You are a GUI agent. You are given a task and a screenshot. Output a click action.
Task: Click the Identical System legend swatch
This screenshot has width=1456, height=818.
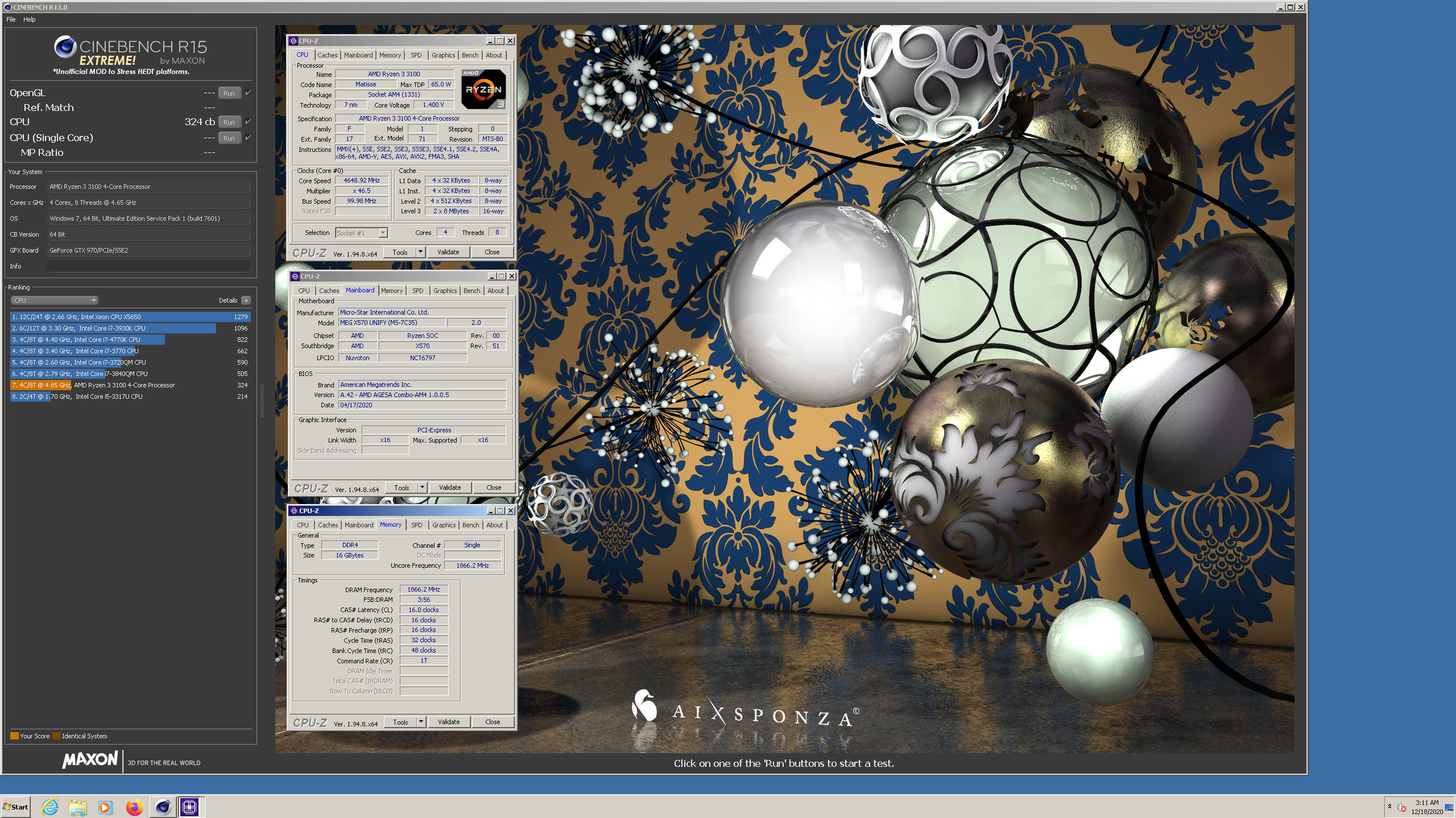pyautogui.click(x=56, y=736)
